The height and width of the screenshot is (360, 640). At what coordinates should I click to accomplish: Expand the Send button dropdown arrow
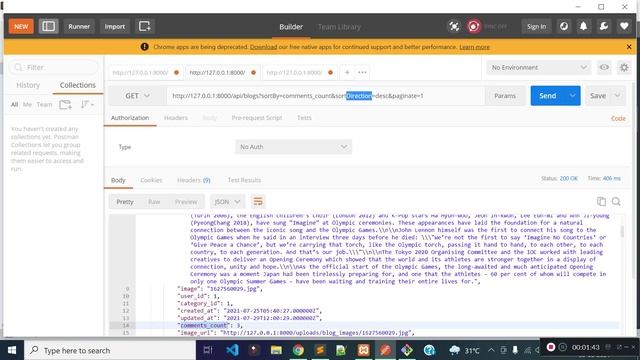click(573, 96)
